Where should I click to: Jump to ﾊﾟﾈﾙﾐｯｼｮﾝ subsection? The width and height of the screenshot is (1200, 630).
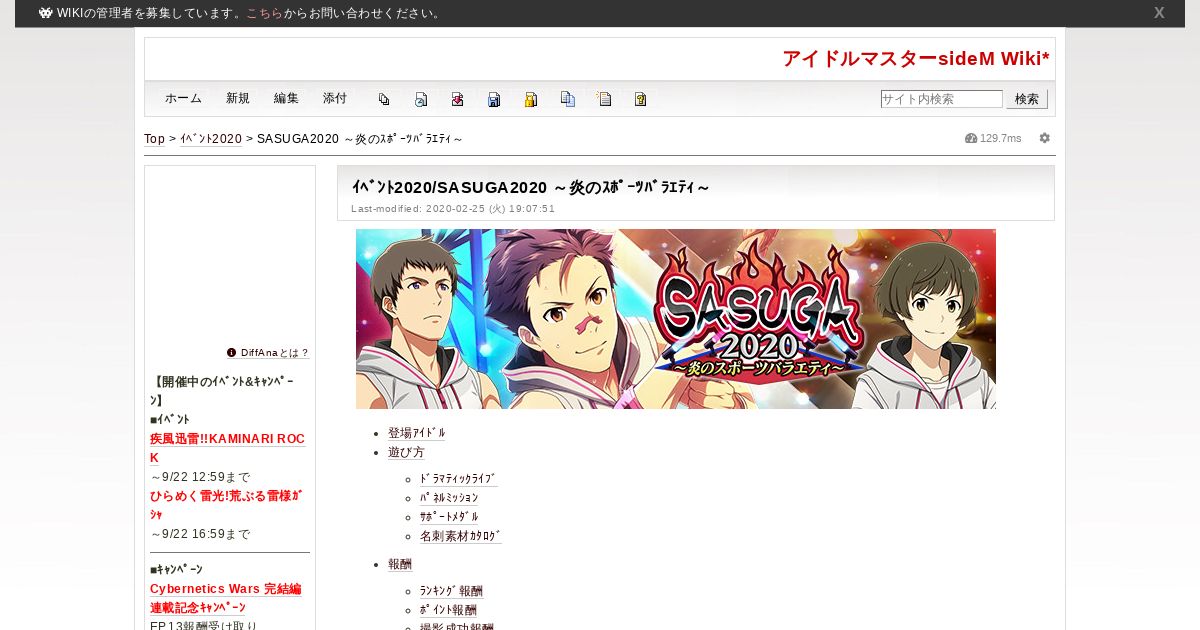pos(449,498)
